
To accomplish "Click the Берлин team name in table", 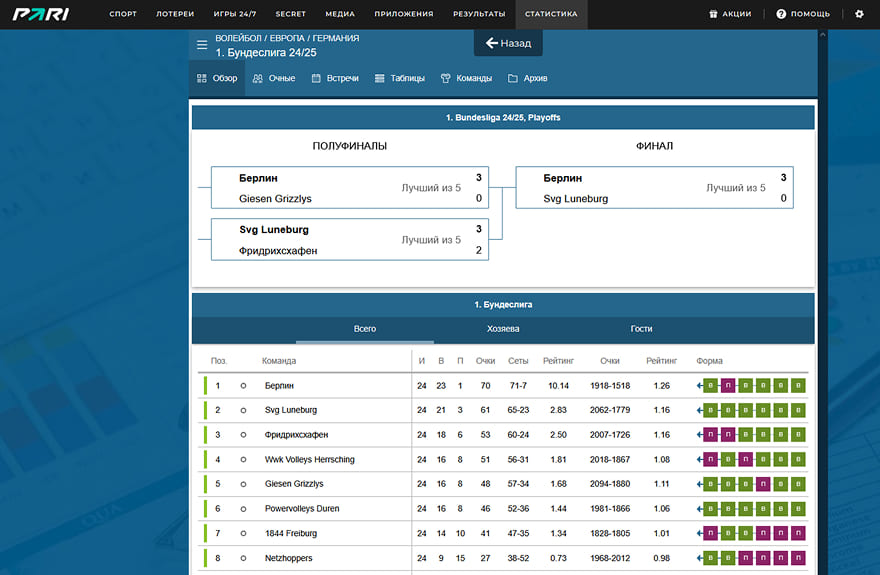I will click(x=279, y=386).
